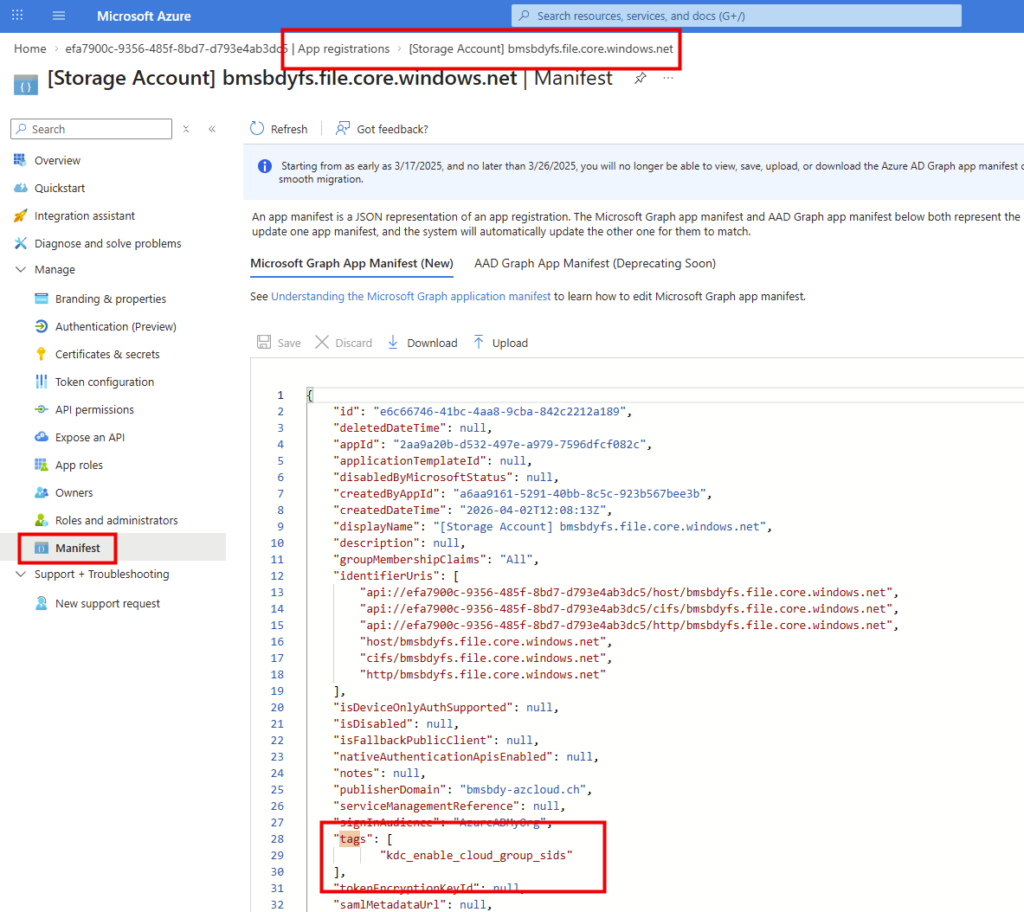Image resolution: width=1024 pixels, height=912 pixels.
Task: Collapse the Manage section
Action: pyautogui.click(x=21, y=270)
